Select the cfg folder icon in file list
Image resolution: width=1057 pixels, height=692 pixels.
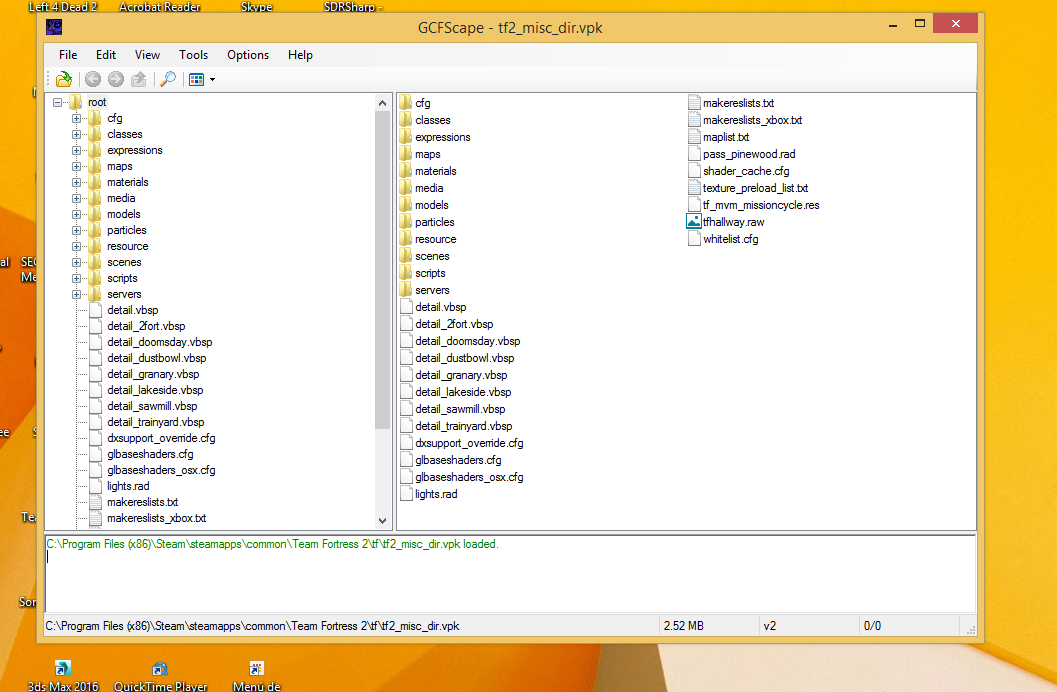click(x=405, y=102)
